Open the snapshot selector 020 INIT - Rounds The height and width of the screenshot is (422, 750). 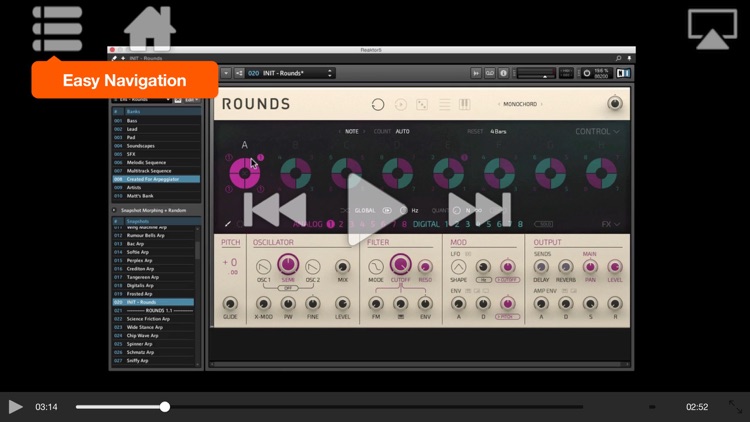pos(290,73)
